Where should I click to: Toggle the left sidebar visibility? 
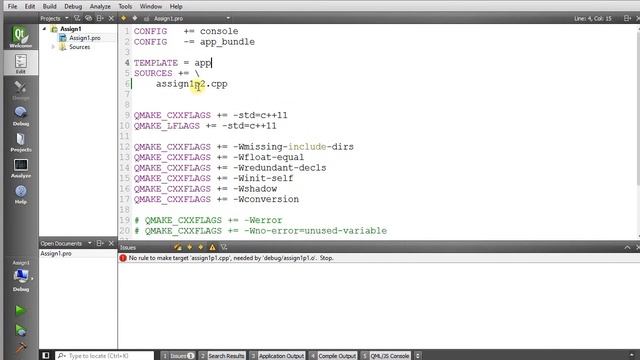pos(46,356)
